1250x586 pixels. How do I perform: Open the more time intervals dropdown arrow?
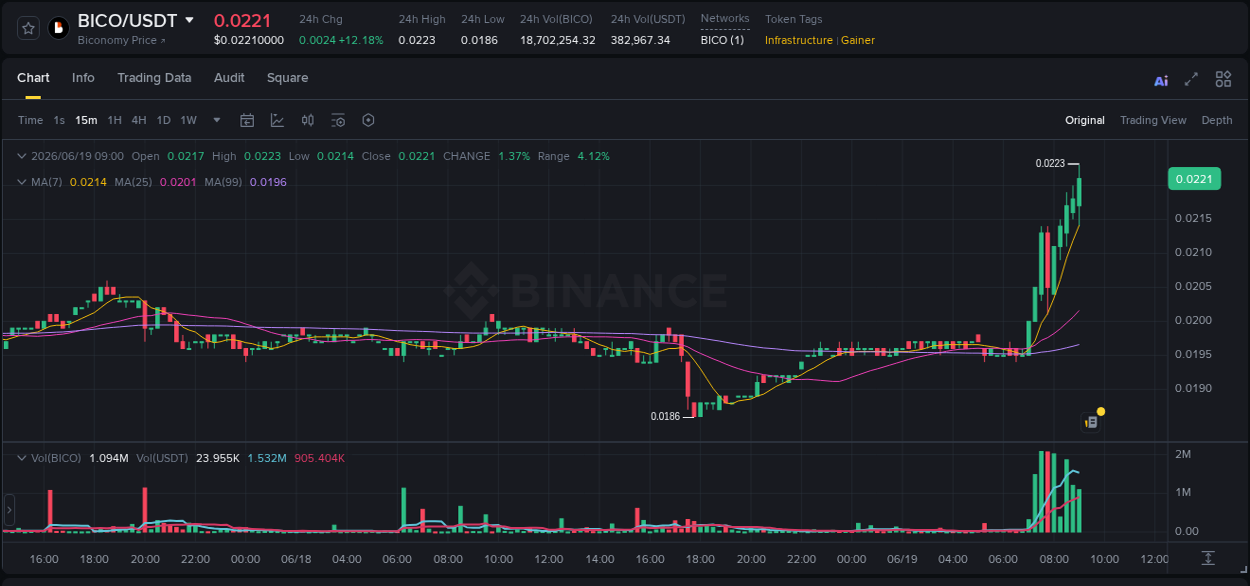pos(216,120)
